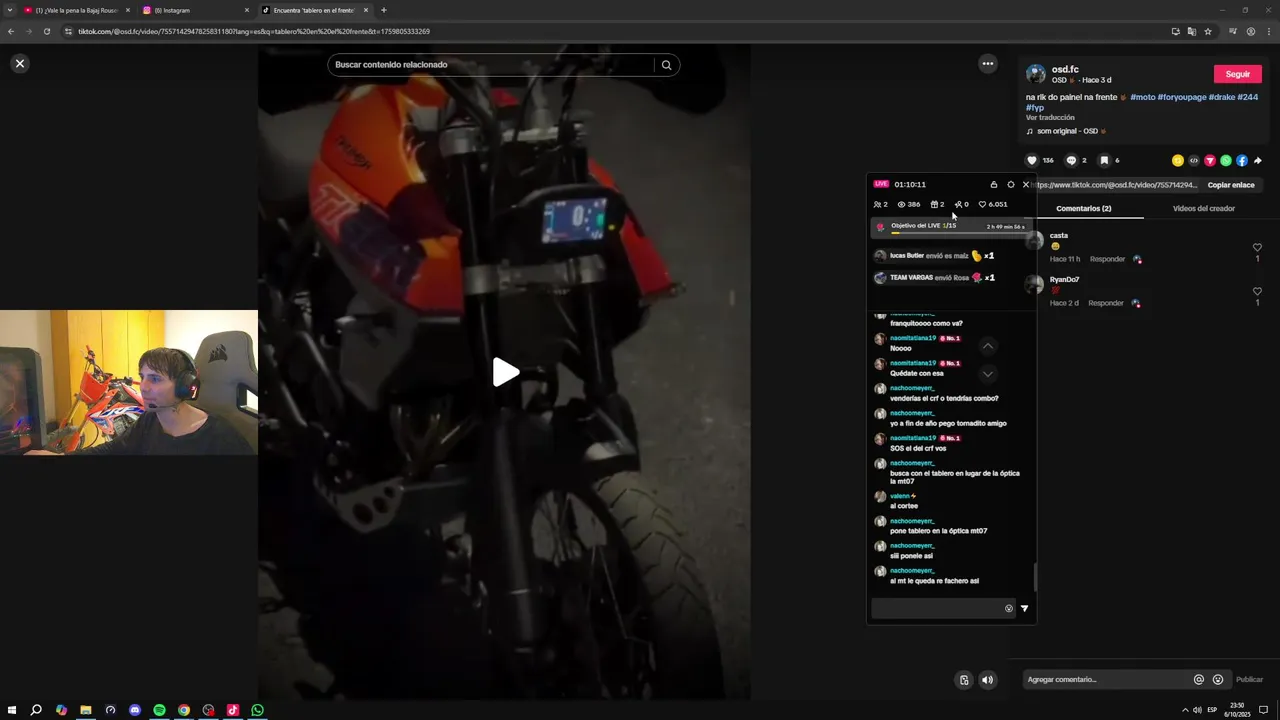Click the LIVE likes heart count 6.051
Image resolution: width=1280 pixels, height=720 pixels.
tap(993, 204)
